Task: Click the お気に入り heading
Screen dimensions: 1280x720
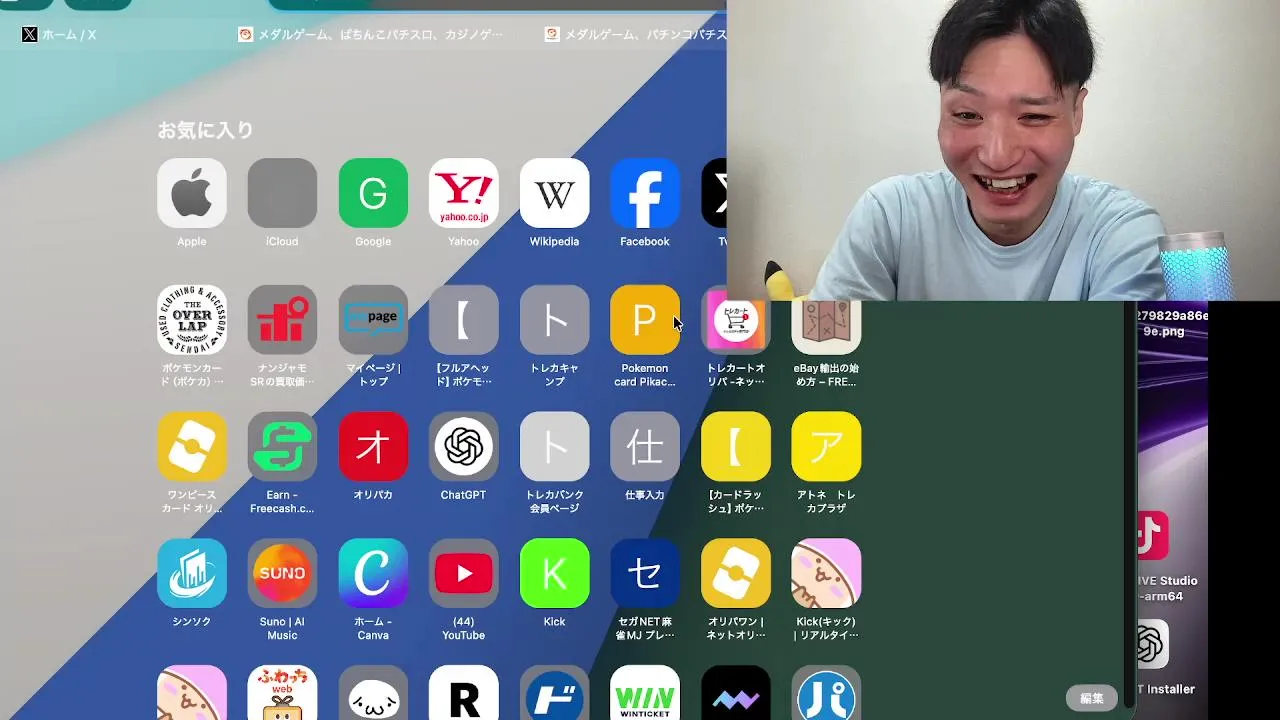Action: (205, 130)
